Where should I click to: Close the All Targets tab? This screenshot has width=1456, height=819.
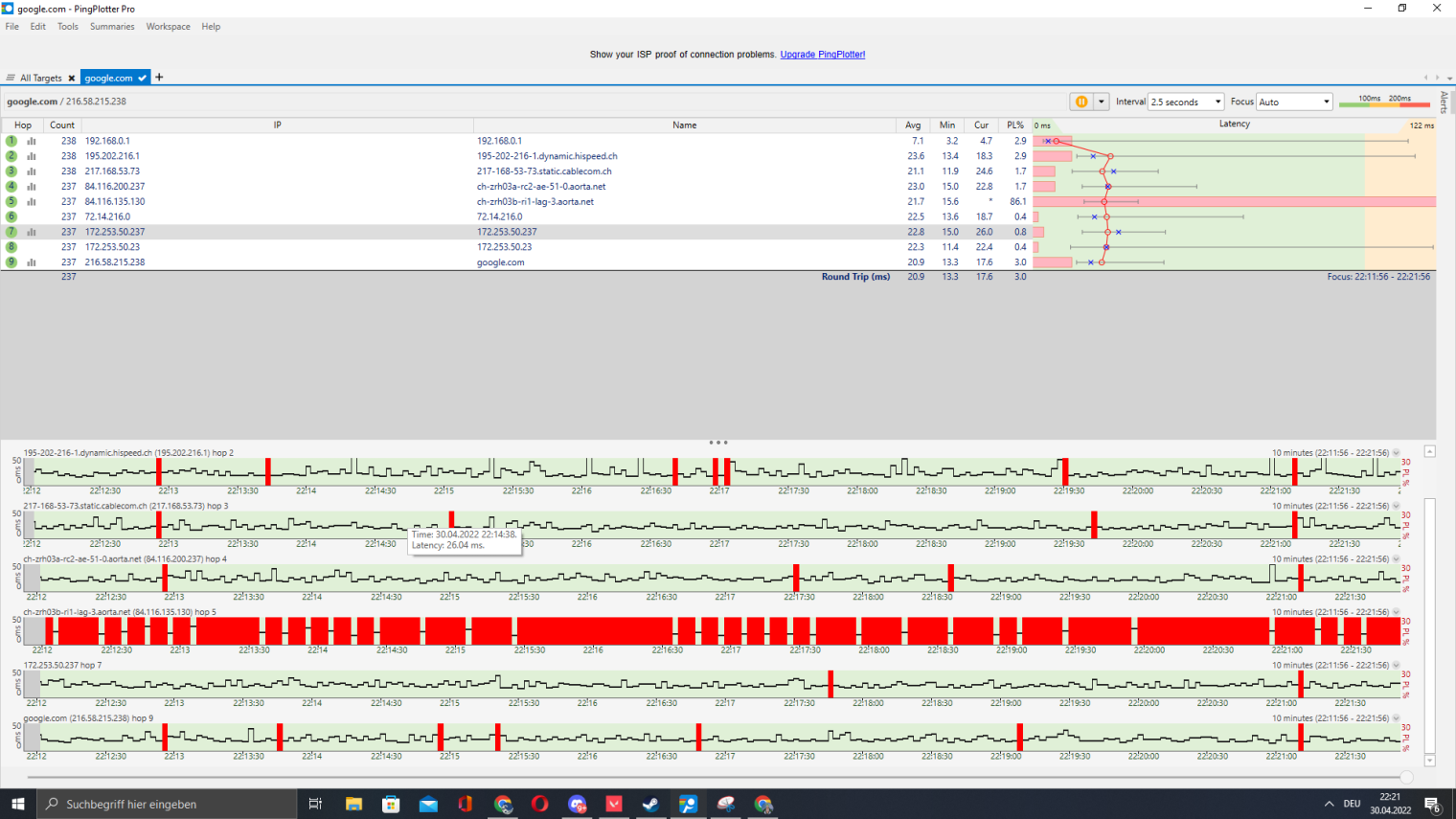click(71, 79)
